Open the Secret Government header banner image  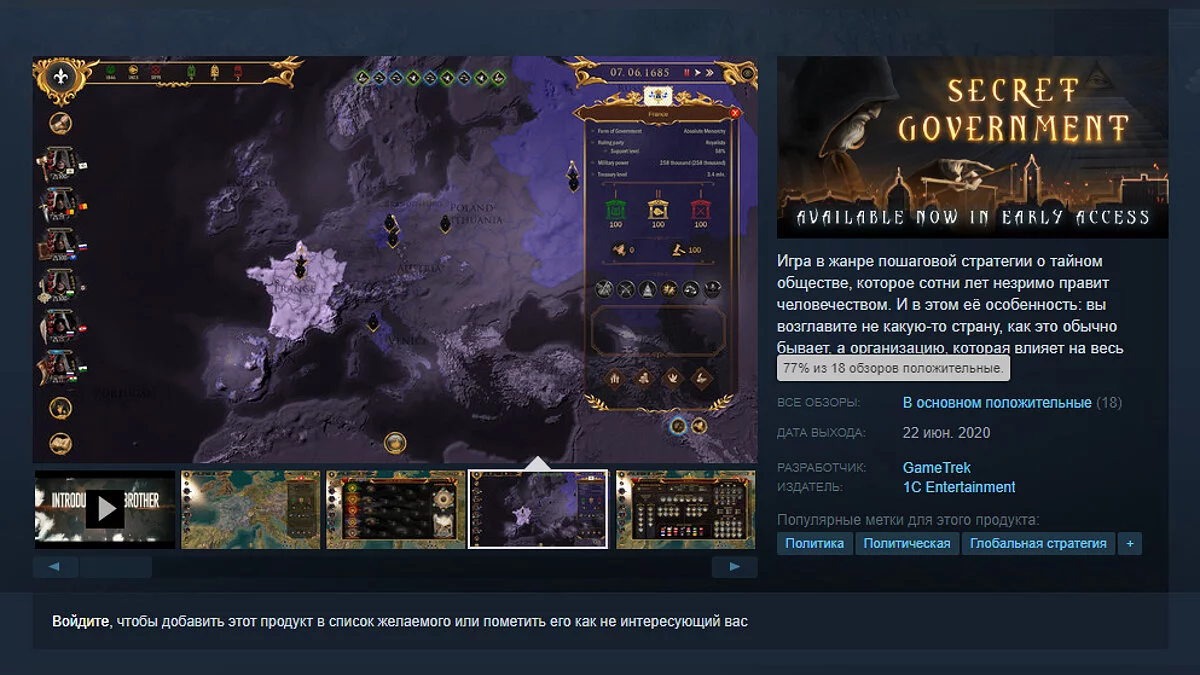coord(972,147)
